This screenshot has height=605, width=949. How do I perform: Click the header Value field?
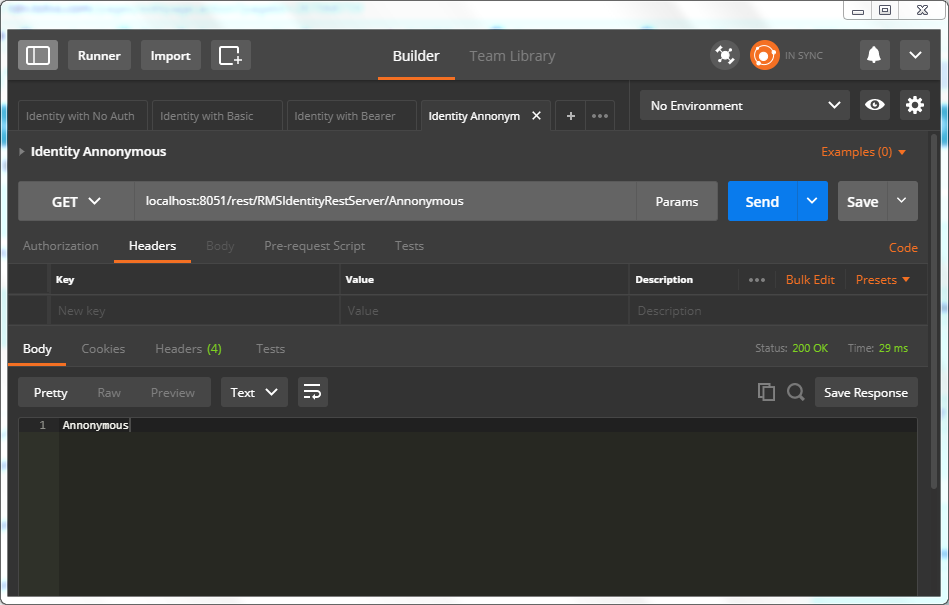(484, 310)
